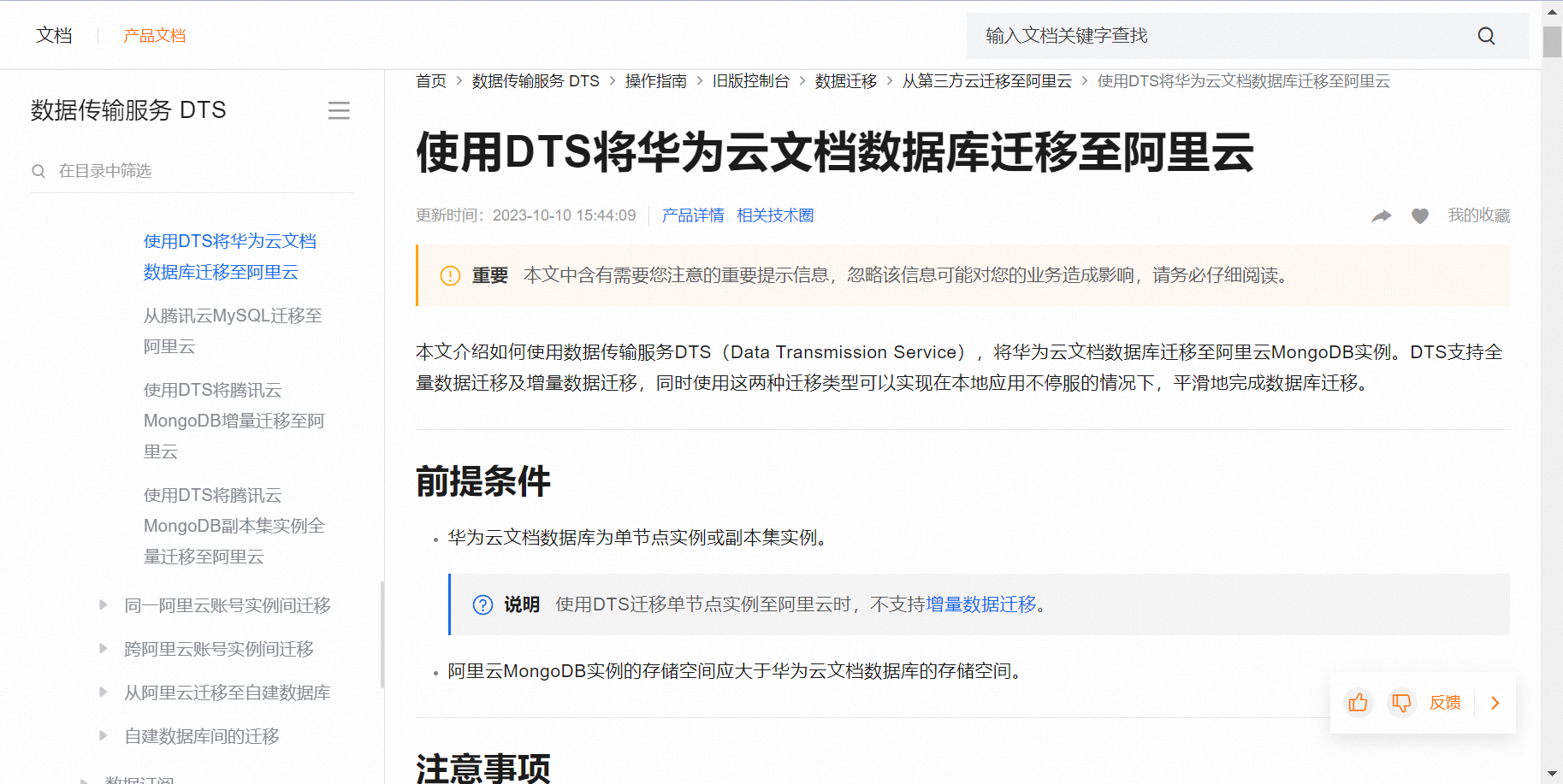The image size is (1563, 784).
Task: Open 自建数据库间的迁移 sidebar entry
Action: click(x=202, y=736)
